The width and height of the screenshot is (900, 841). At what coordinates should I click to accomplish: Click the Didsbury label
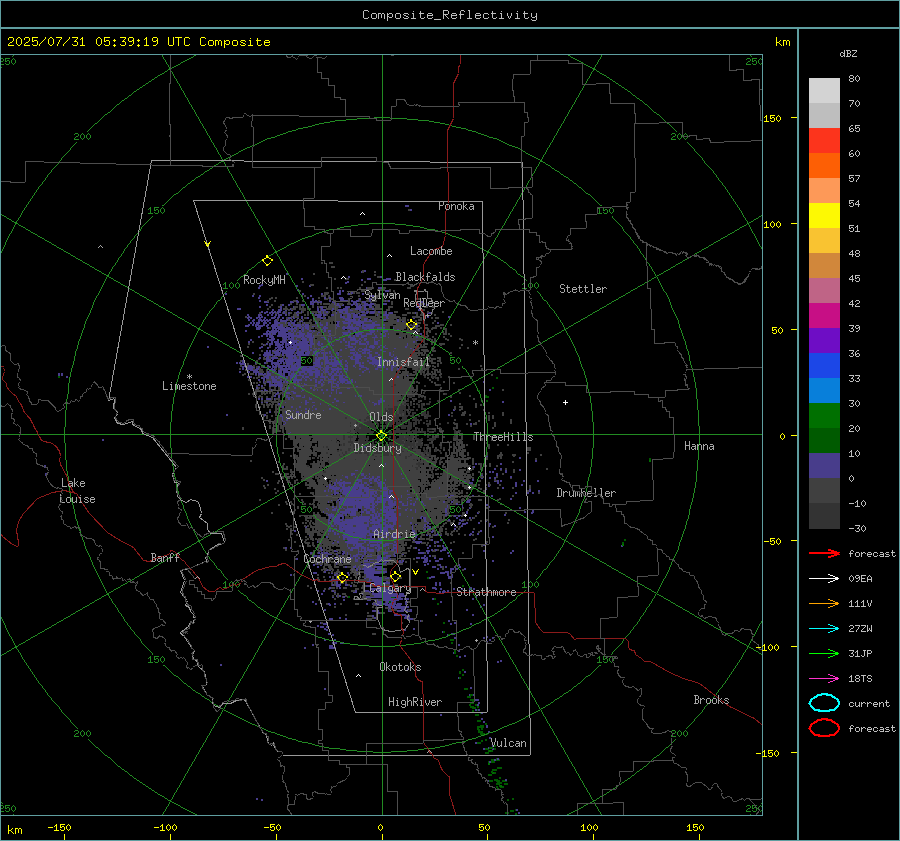click(x=377, y=448)
